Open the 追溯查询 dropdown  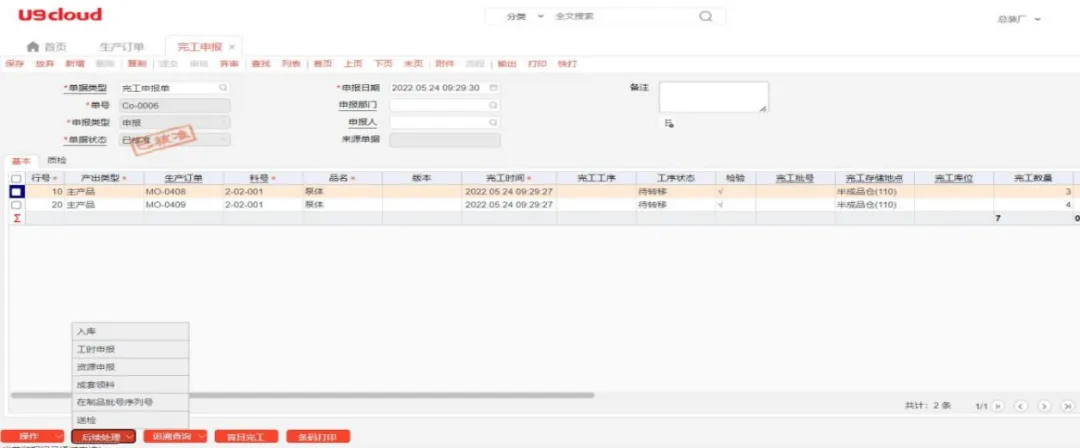pos(174,437)
